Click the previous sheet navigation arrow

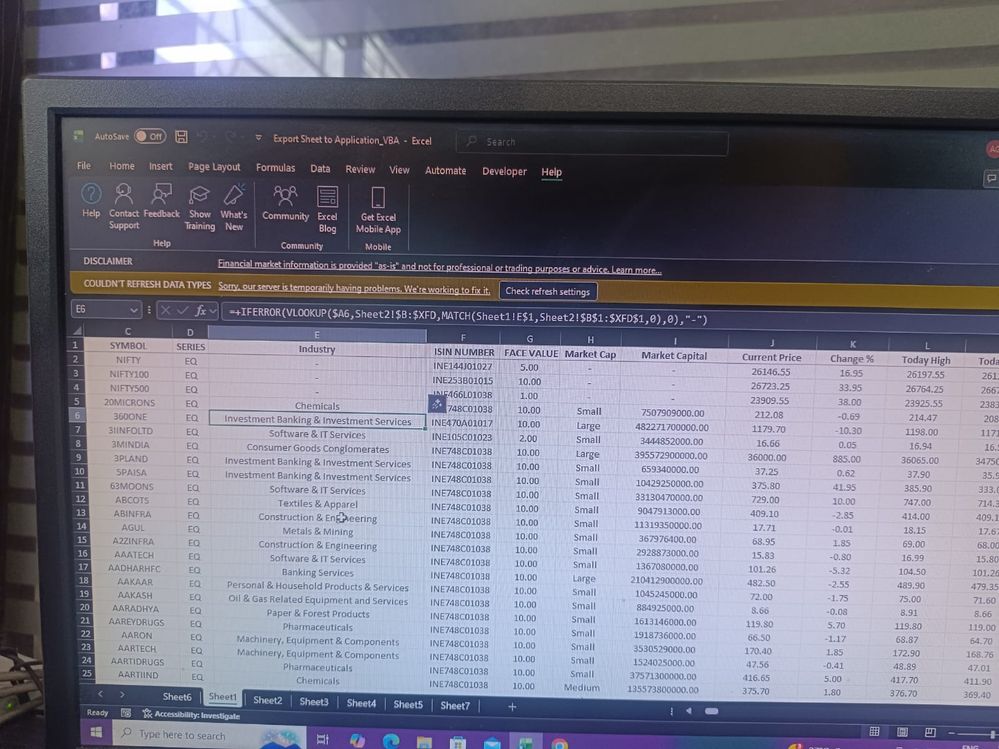[x=100, y=694]
